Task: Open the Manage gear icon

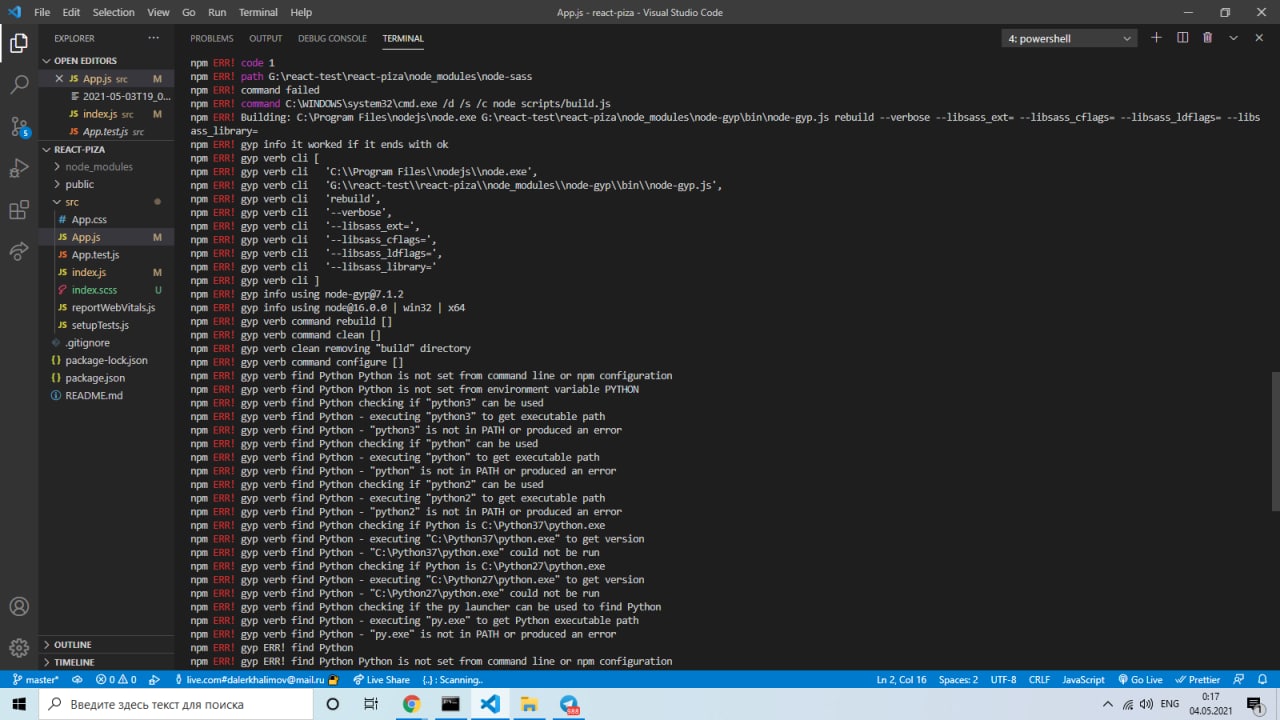Action: tap(19, 648)
